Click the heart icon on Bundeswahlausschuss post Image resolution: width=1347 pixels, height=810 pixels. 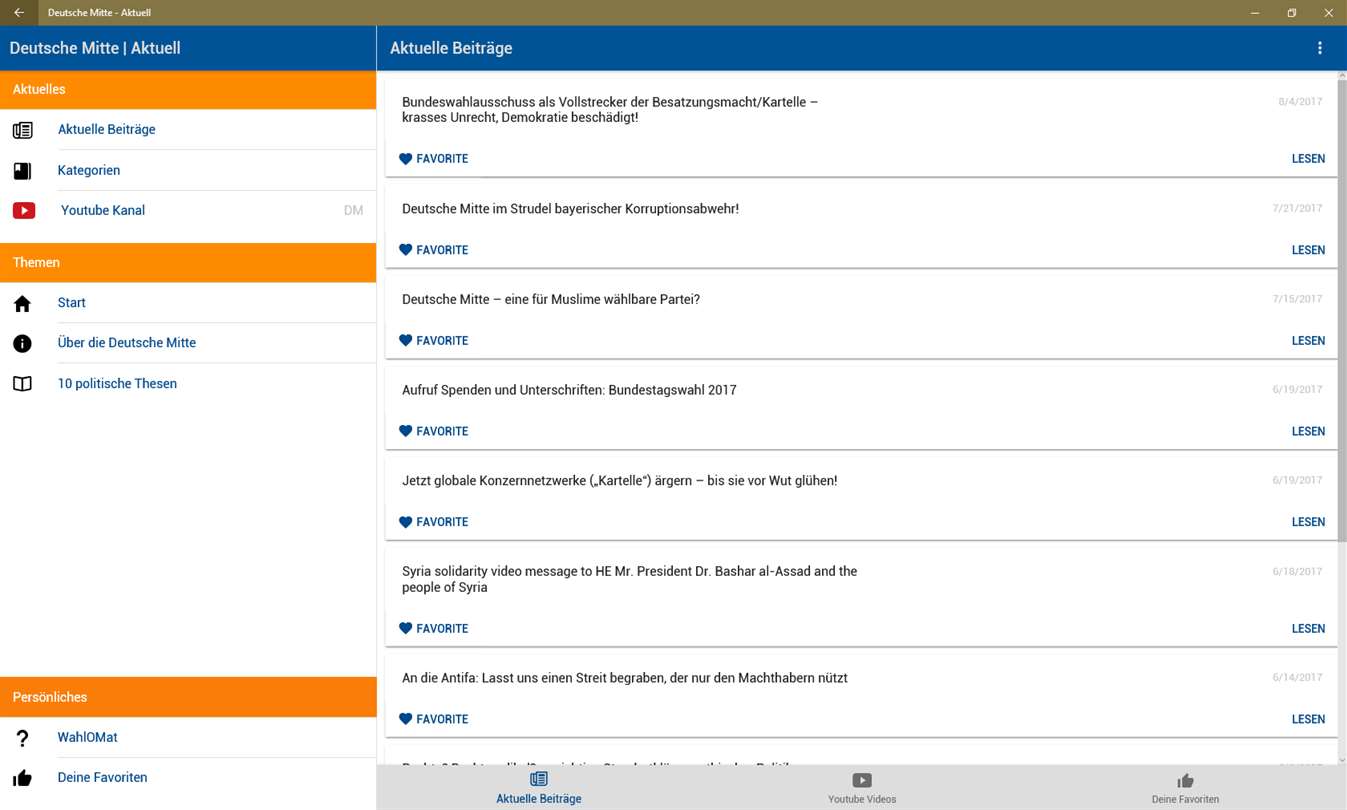coord(405,159)
